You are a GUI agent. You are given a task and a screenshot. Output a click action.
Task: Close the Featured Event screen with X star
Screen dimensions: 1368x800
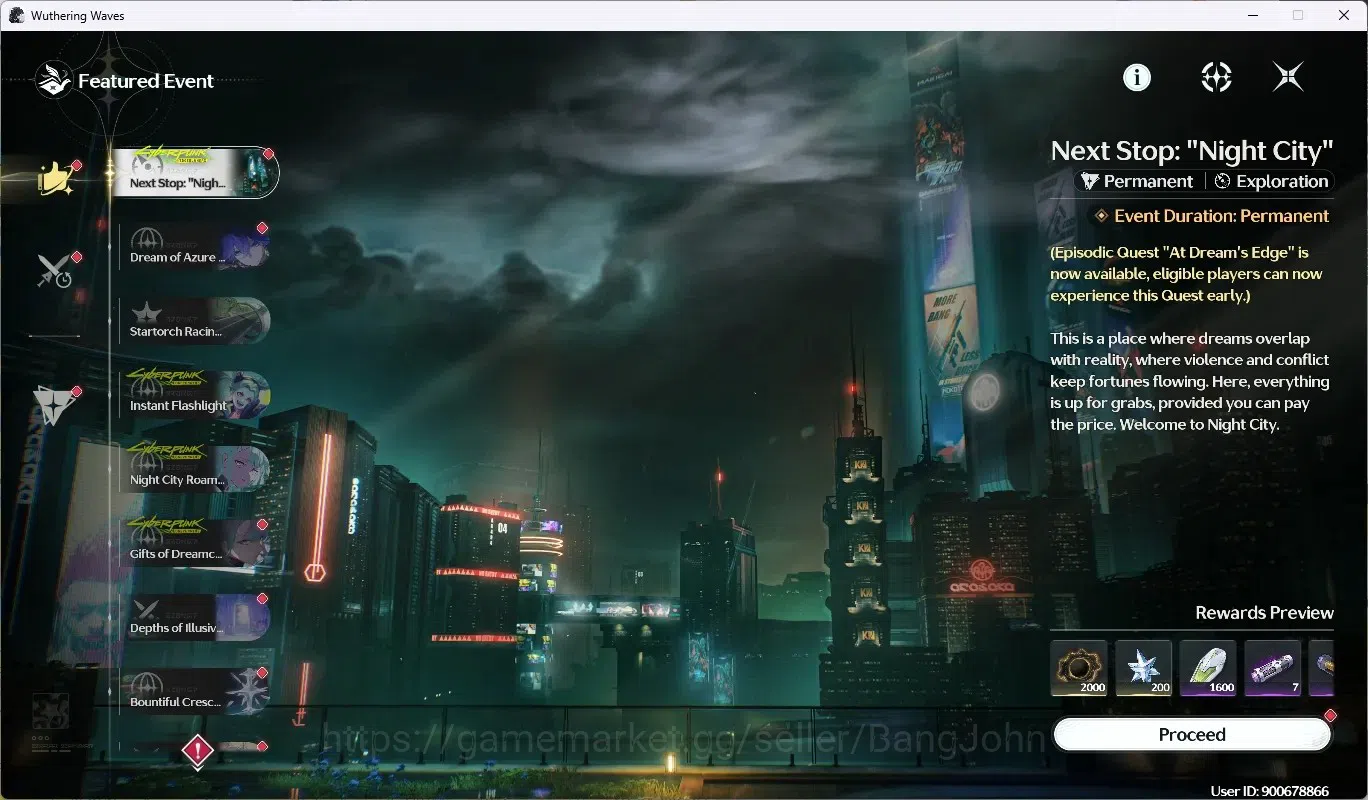click(x=1288, y=77)
